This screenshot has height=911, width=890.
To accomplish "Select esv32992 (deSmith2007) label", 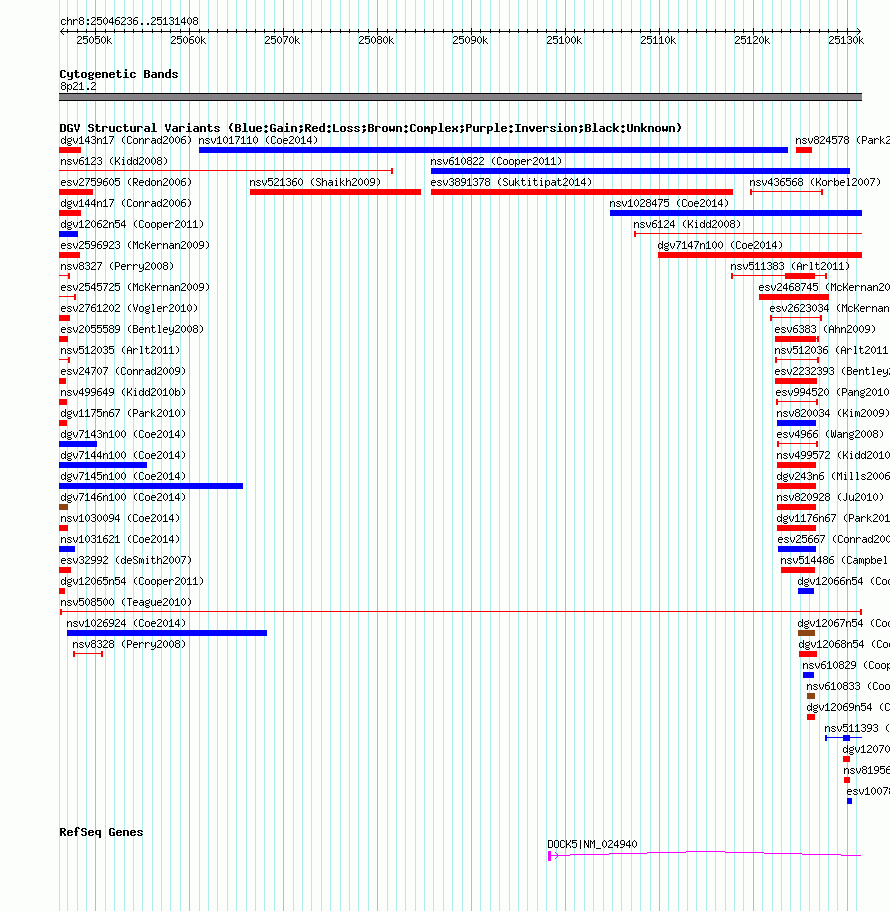I will coord(126,559).
